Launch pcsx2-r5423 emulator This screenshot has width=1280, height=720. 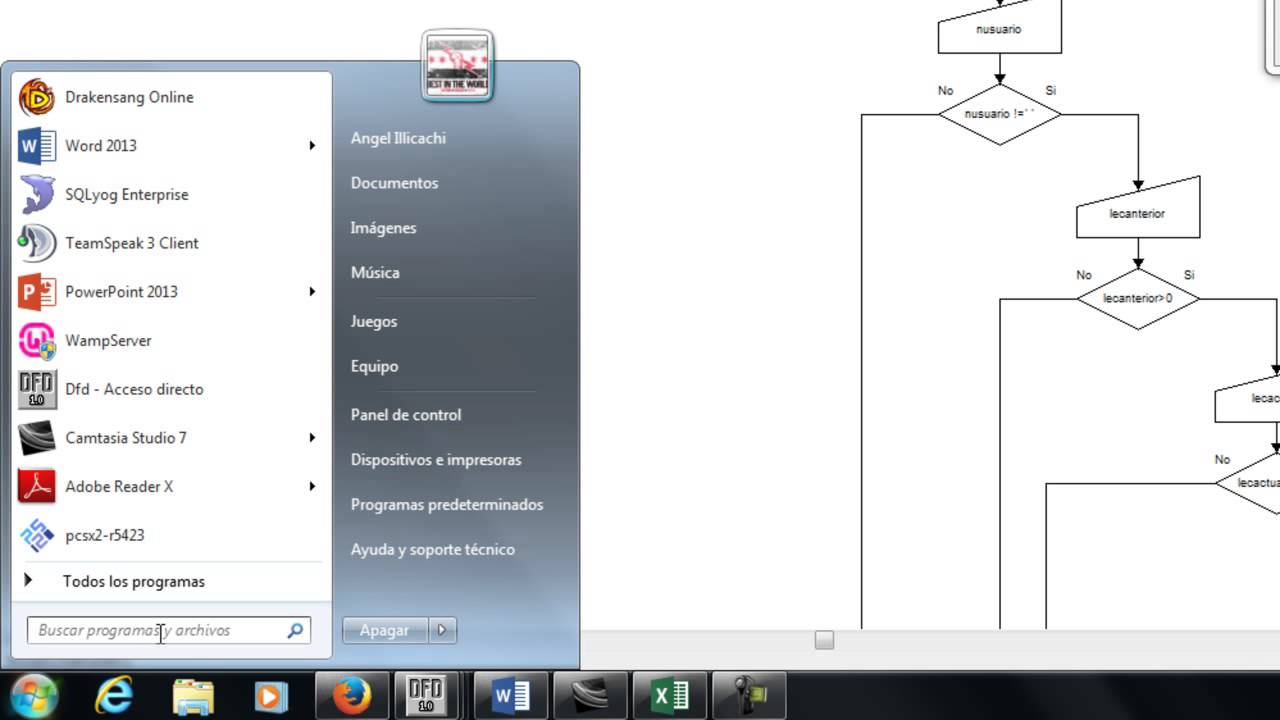[x=170, y=535]
